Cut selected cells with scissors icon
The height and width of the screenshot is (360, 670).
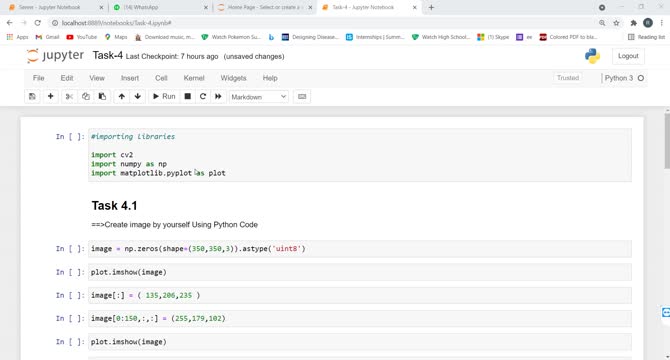(x=69, y=97)
